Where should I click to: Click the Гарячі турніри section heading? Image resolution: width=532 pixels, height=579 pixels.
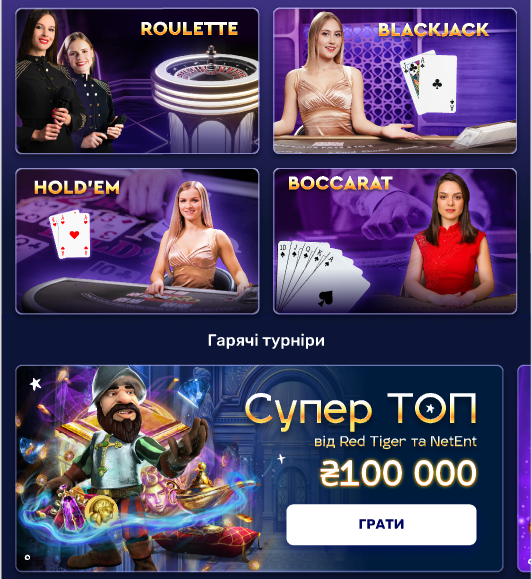266,340
